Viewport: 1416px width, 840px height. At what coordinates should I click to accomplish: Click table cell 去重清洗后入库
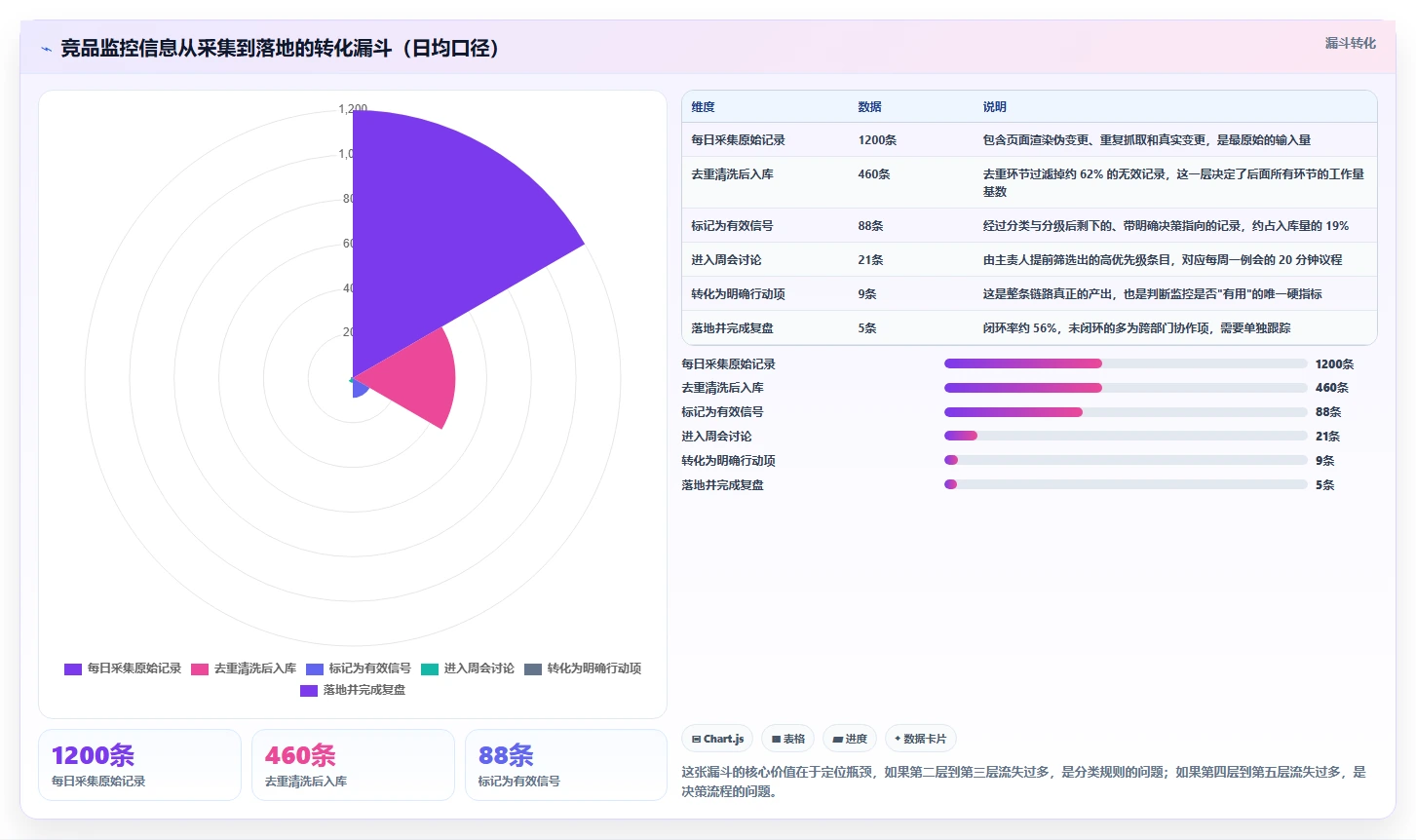tap(732, 174)
